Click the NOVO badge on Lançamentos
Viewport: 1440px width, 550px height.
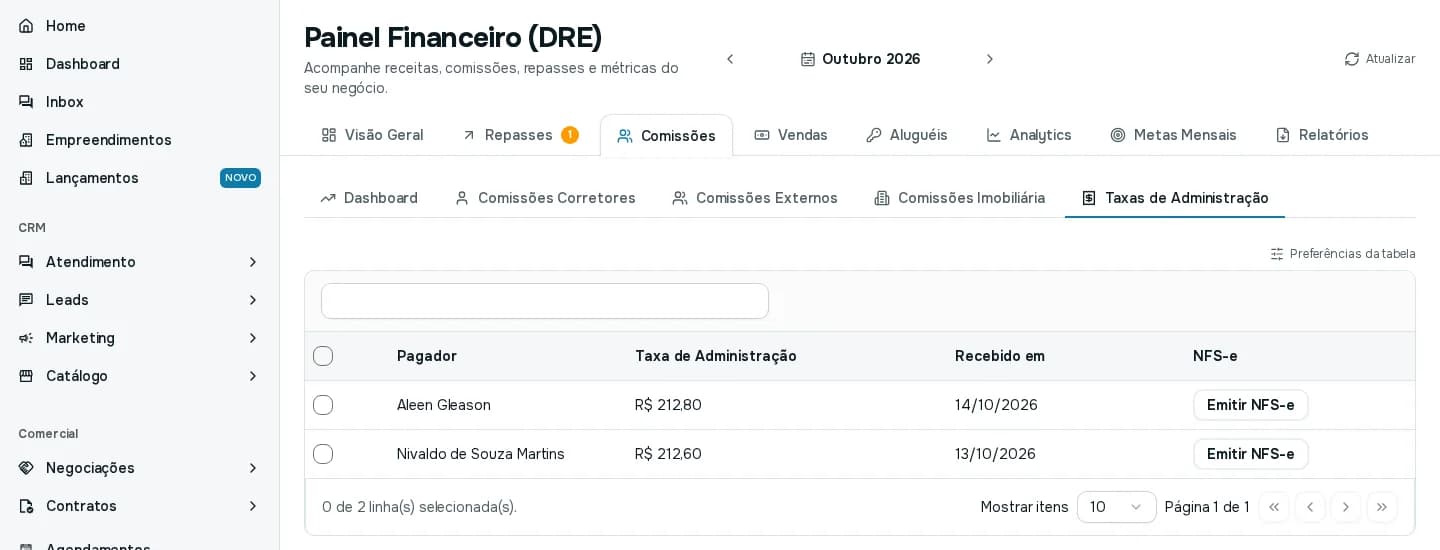tap(240, 178)
